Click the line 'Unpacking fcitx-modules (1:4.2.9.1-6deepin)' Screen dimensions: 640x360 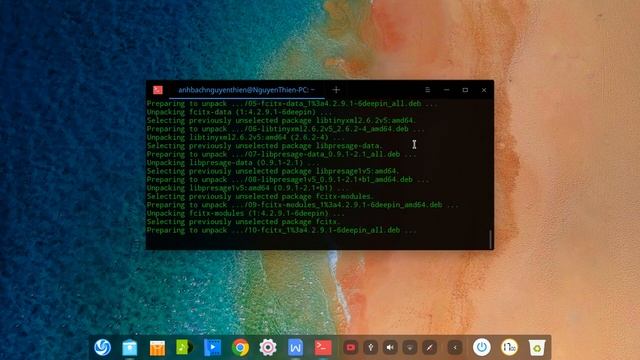pos(245,213)
